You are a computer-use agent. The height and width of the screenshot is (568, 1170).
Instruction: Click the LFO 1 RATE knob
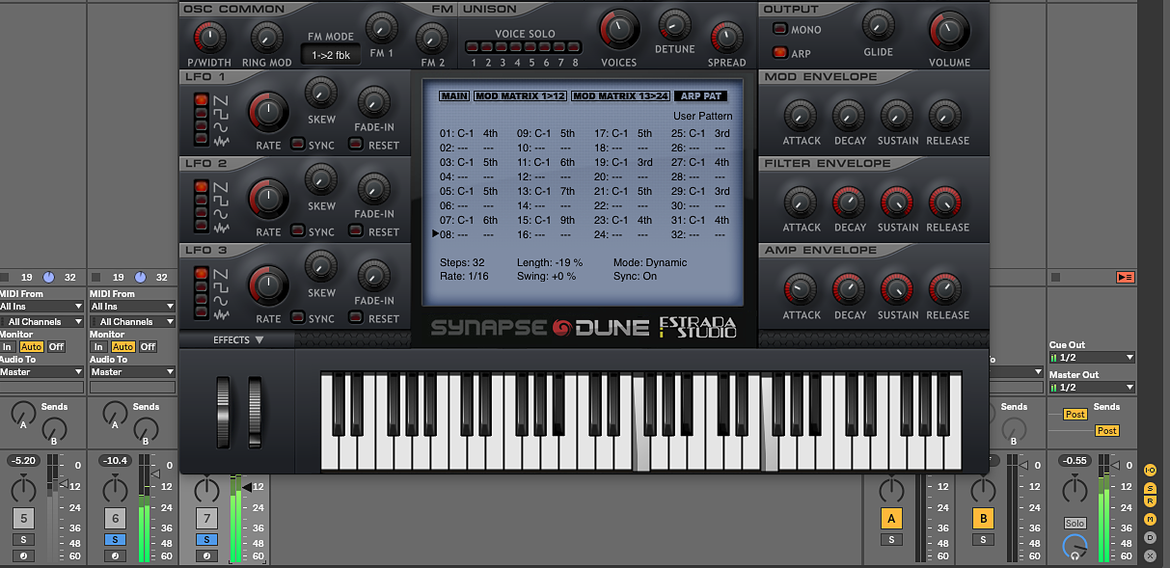pos(268,112)
